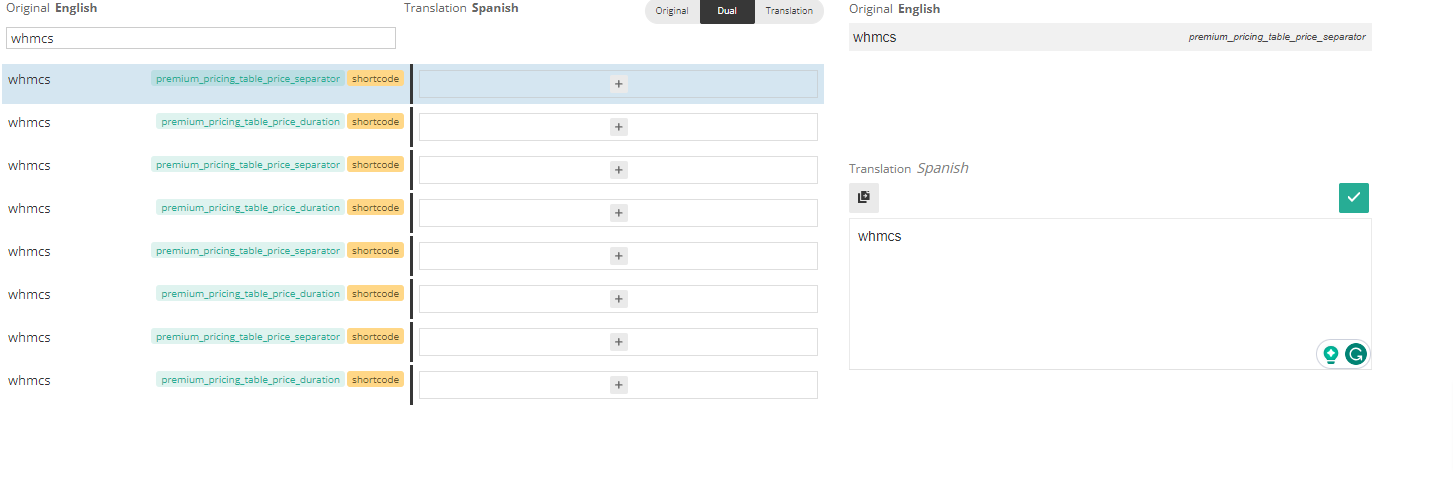Add translation via plus in highlighted first row
This screenshot has width=1453, height=489.
point(618,84)
